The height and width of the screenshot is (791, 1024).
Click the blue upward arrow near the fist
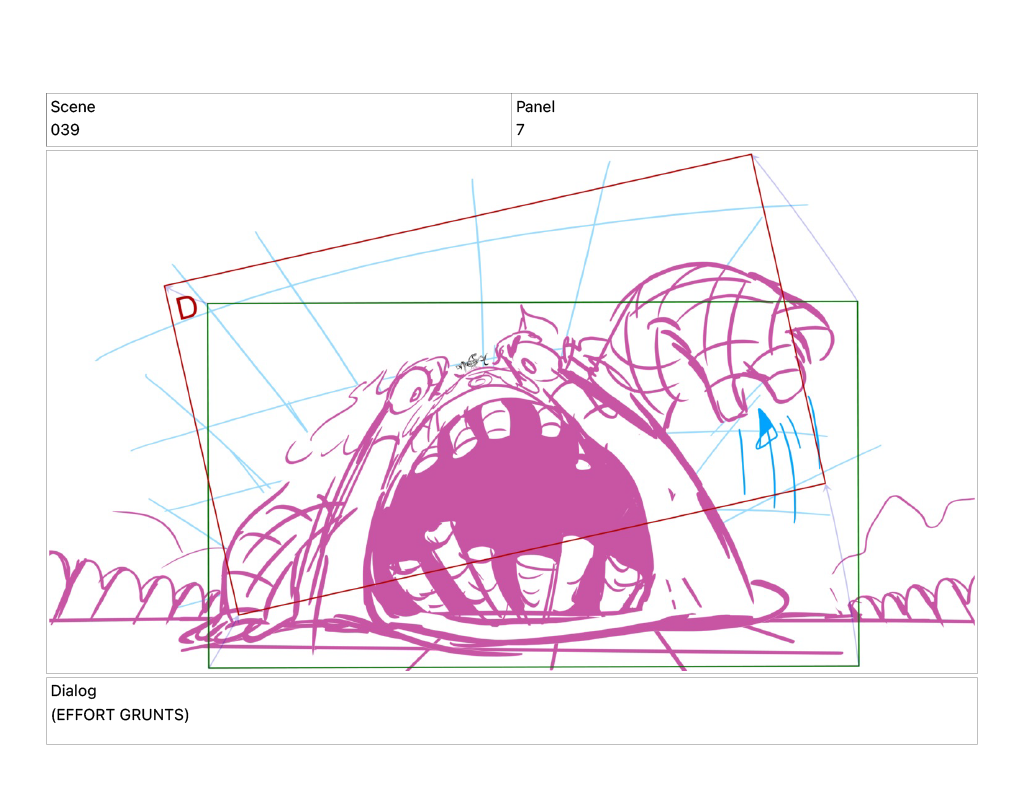click(x=766, y=428)
